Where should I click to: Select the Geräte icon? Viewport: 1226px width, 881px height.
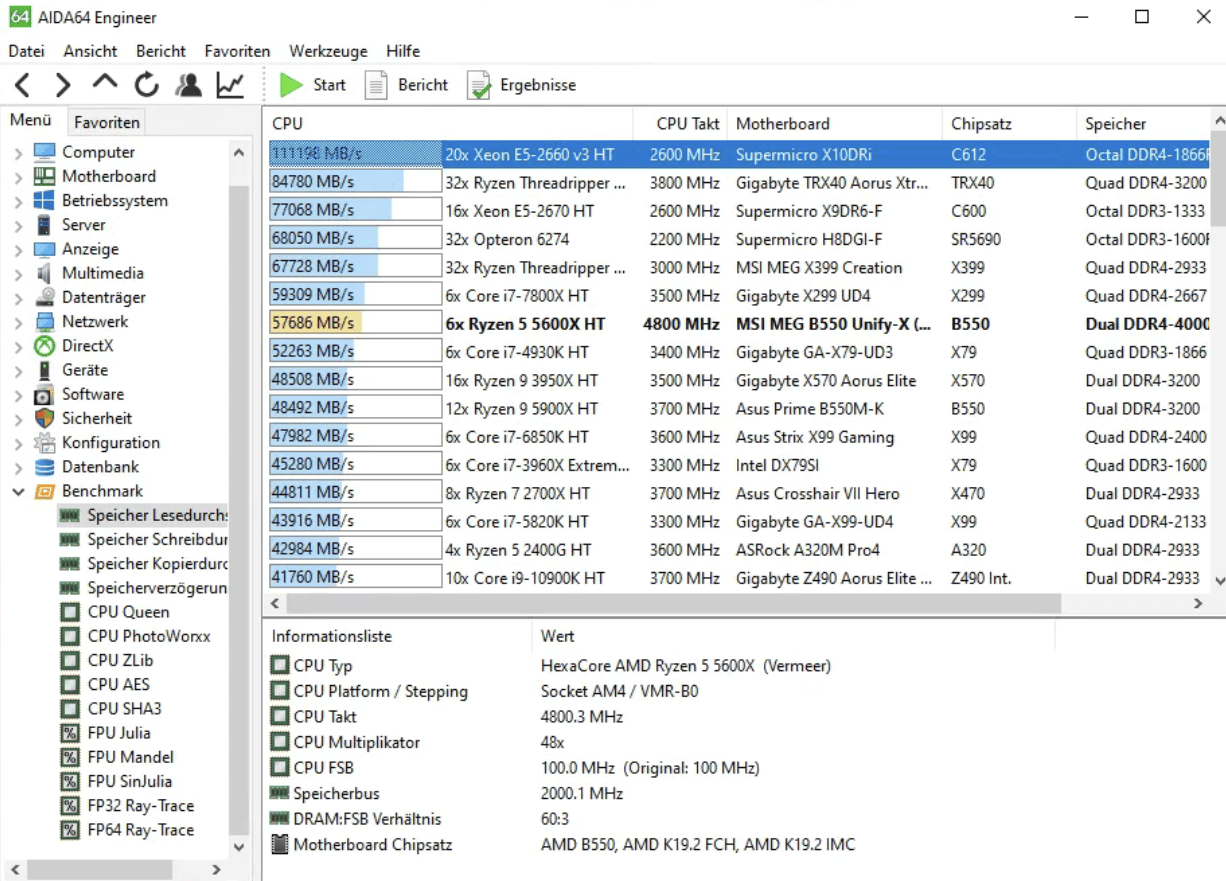[x=45, y=370]
